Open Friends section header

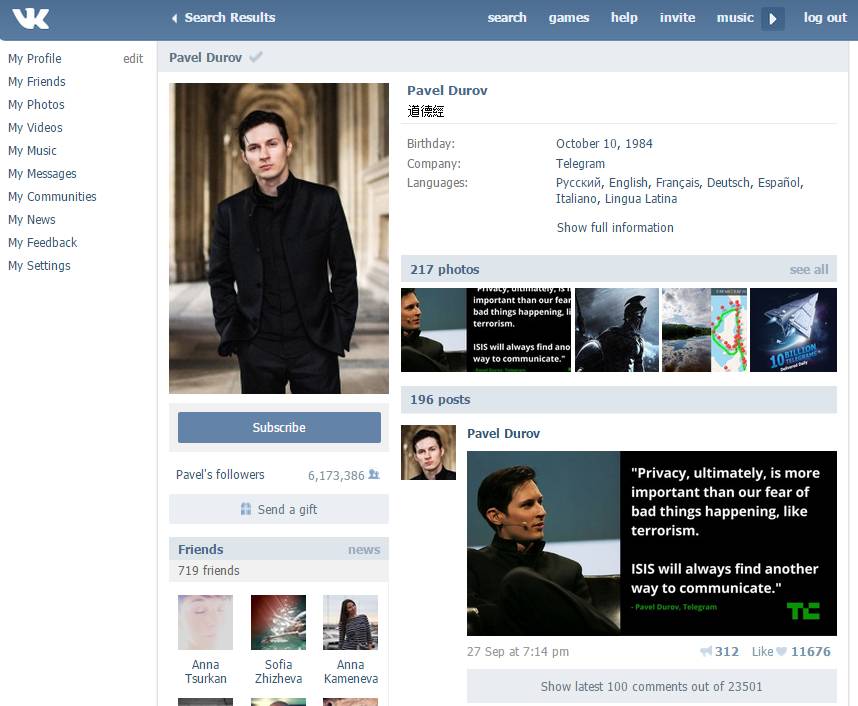click(200, 549)
